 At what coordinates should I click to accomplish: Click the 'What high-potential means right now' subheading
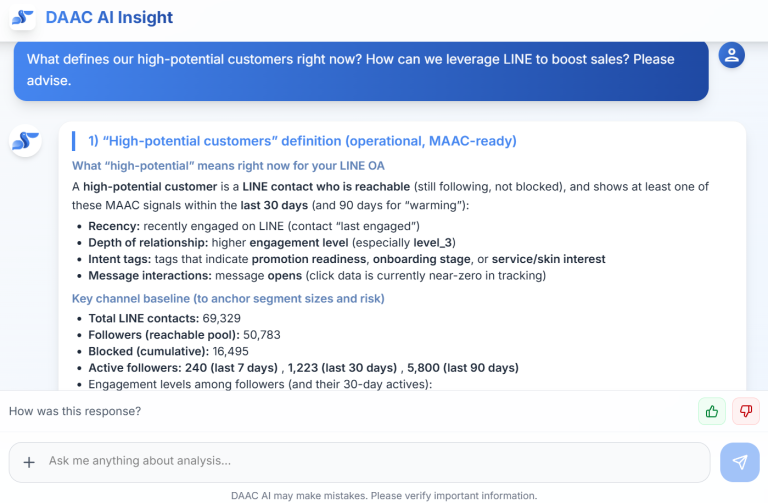click(x=228, y=165)
